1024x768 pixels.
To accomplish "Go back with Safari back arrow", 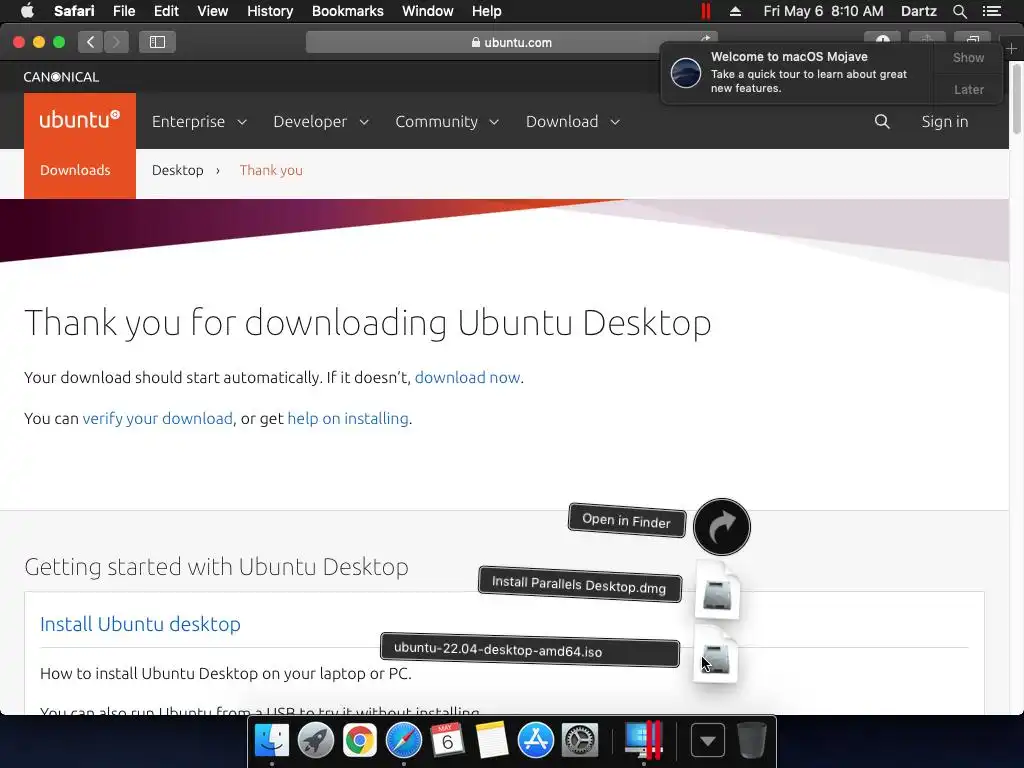I will coord(91,42).
